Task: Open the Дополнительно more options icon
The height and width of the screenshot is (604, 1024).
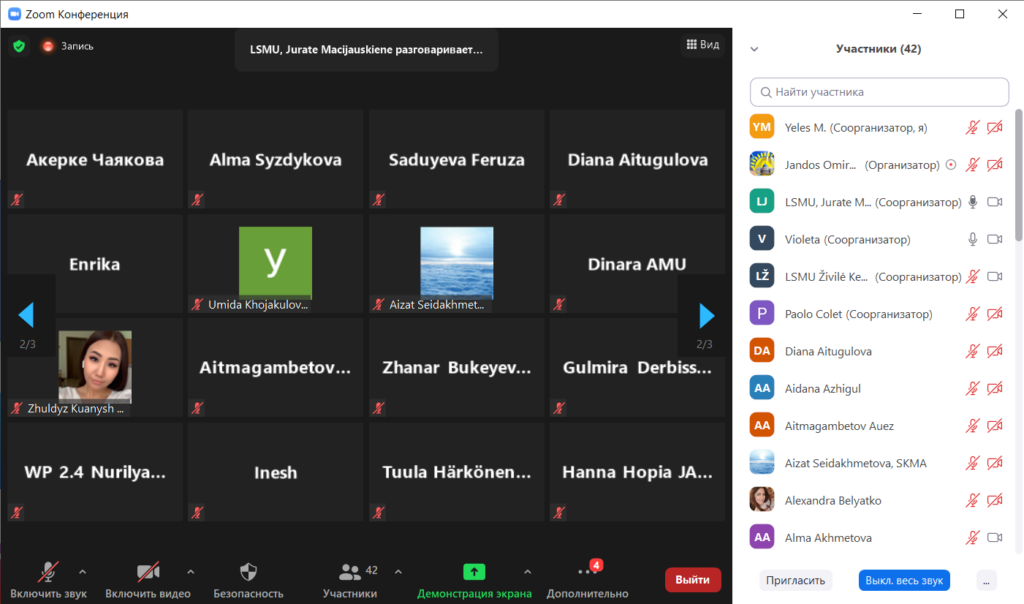Action: (x=588, y=573)
